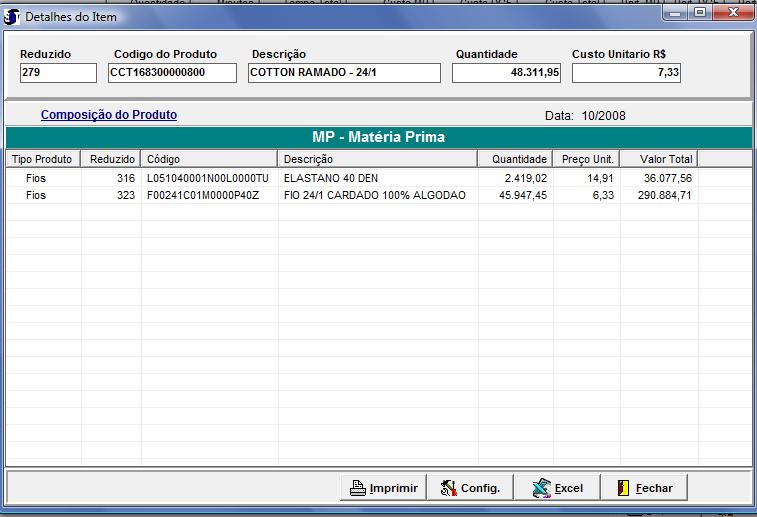
Task: Maximize the Detalhes do Item window
Action: coord(699,15)
